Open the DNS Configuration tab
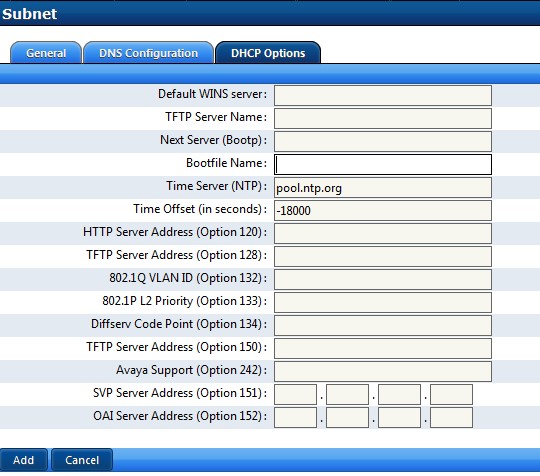Viewport: 540px width, 476px height. [148, 53]
